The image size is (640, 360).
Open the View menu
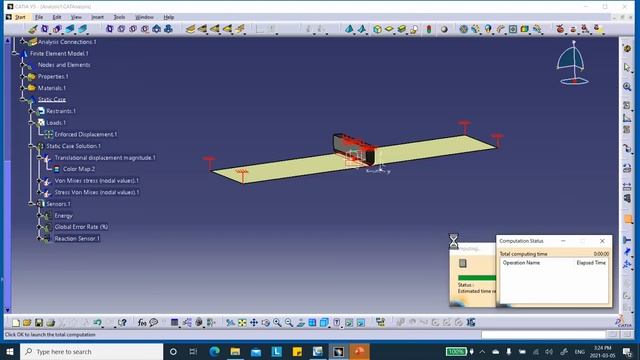tap(76, 17)
